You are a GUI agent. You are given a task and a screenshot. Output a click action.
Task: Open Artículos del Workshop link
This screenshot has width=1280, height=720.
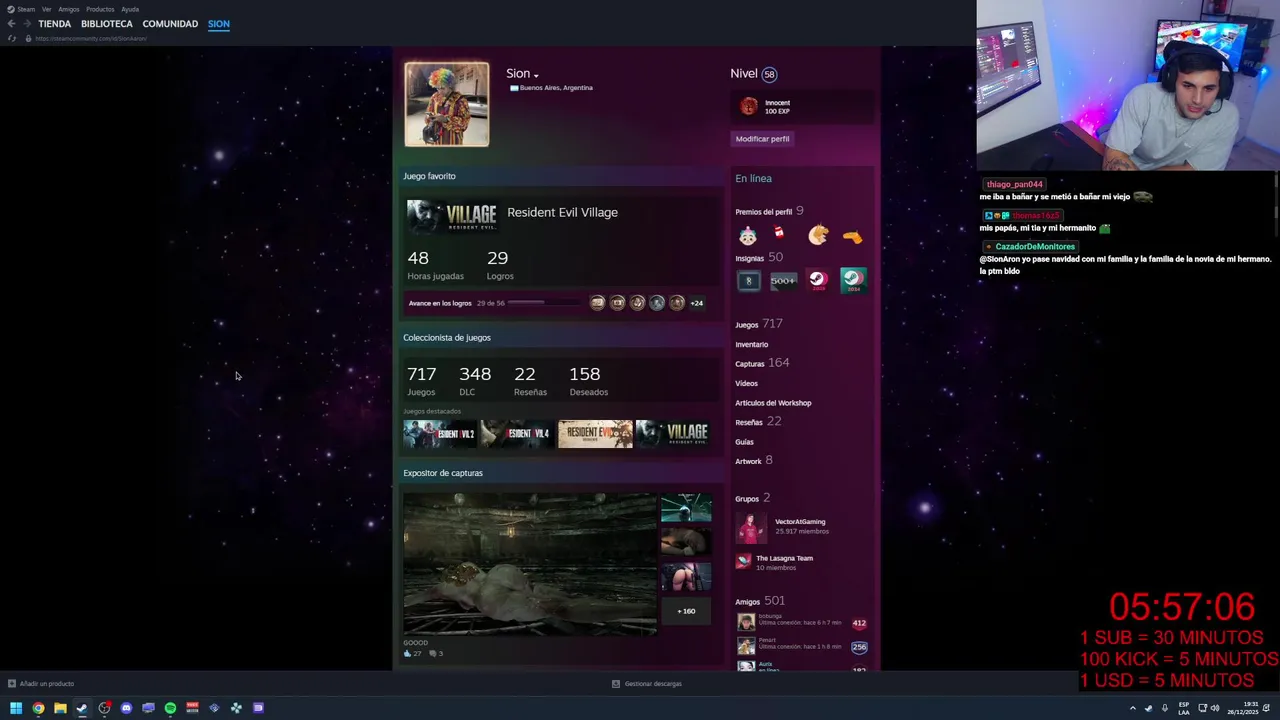click(773, 403)
